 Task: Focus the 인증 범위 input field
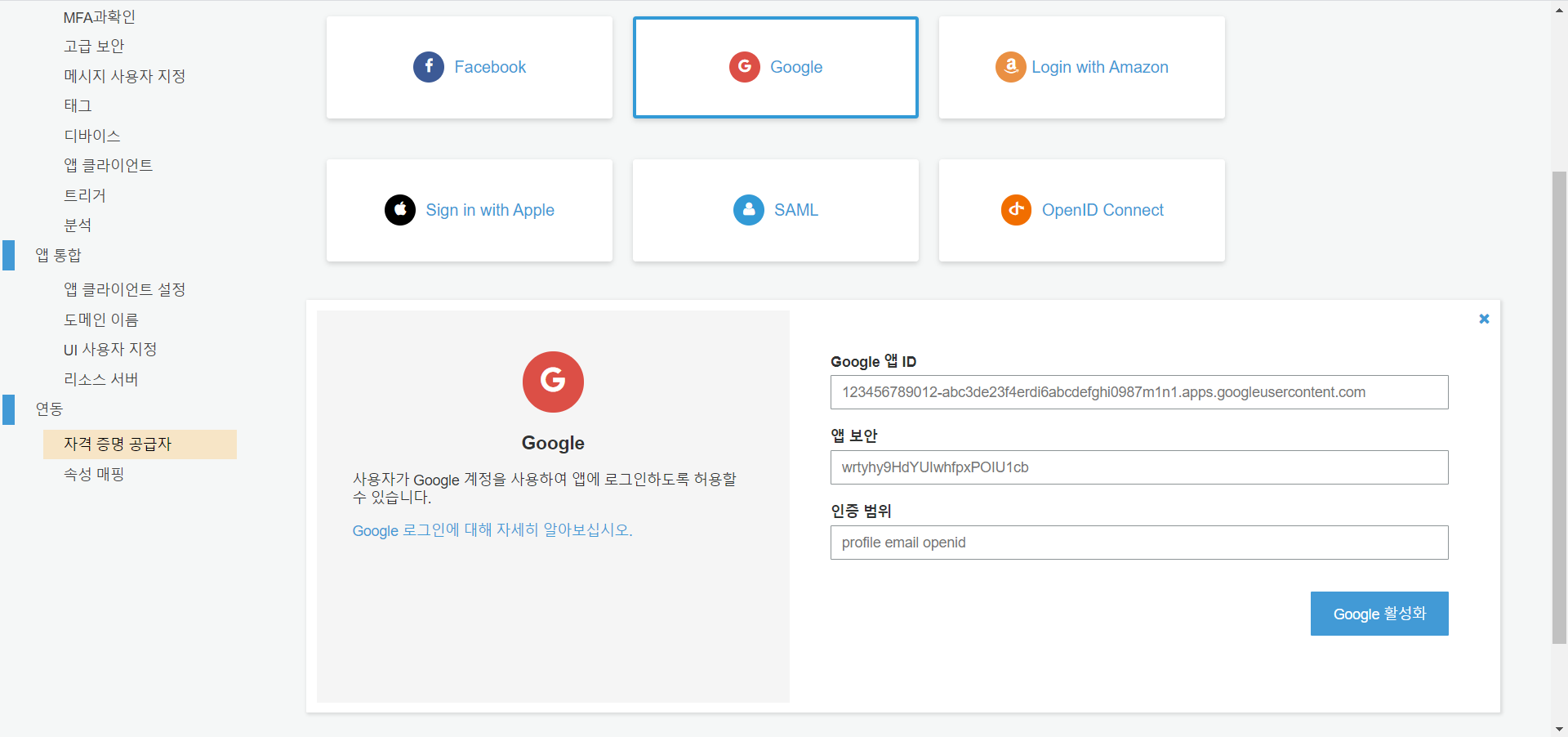click(x=1139, y=543)
